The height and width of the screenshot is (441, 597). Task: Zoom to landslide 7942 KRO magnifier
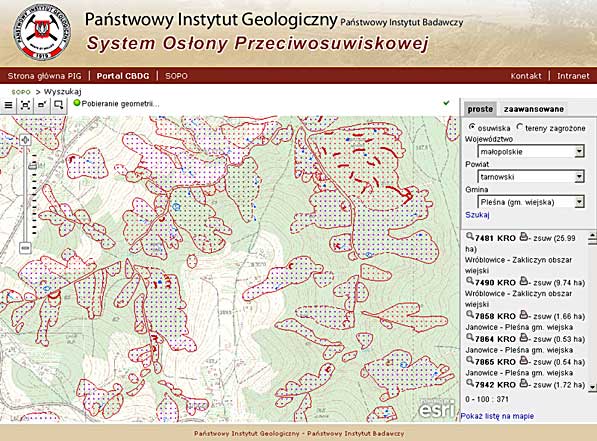[x=470, y=383]
